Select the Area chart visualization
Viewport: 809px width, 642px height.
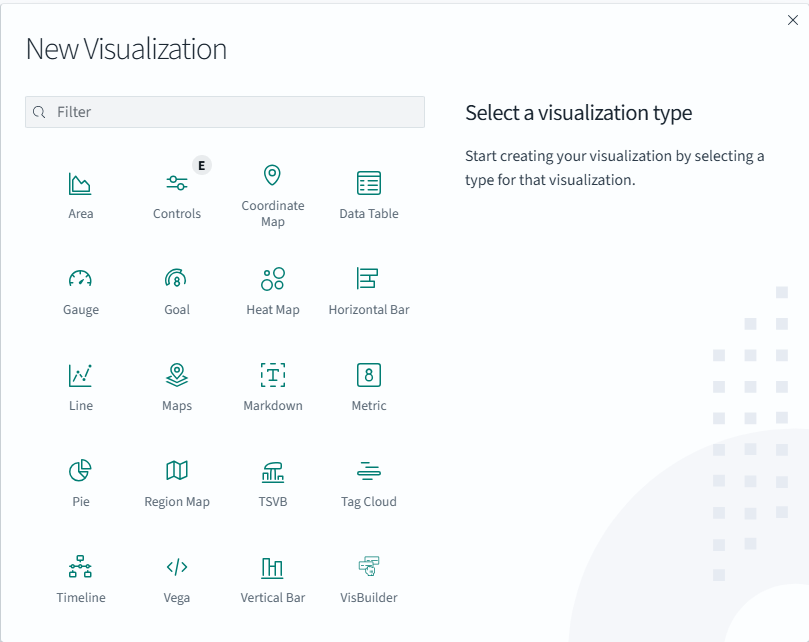point(80,195)
